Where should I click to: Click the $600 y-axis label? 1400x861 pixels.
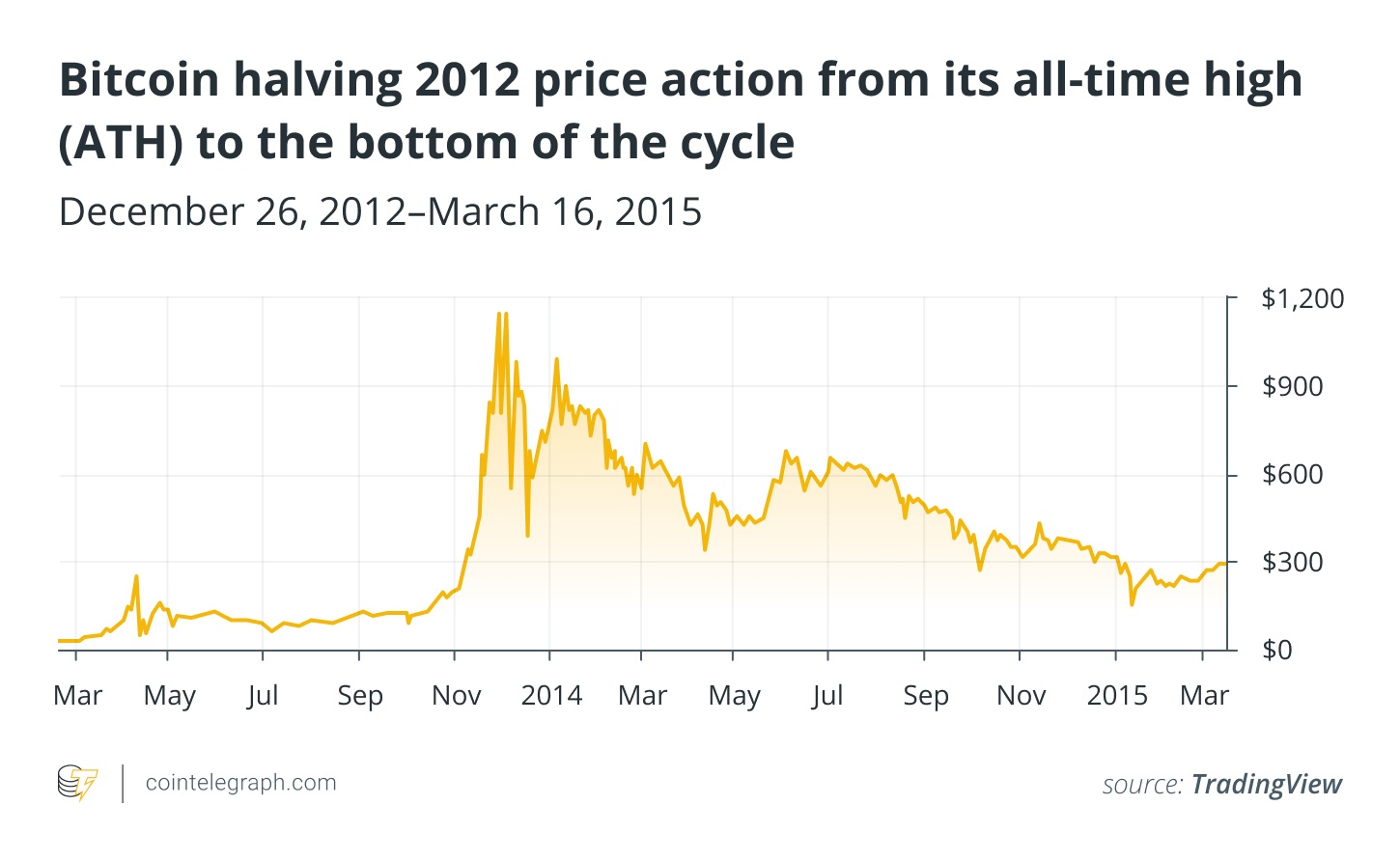point(1293,474)
